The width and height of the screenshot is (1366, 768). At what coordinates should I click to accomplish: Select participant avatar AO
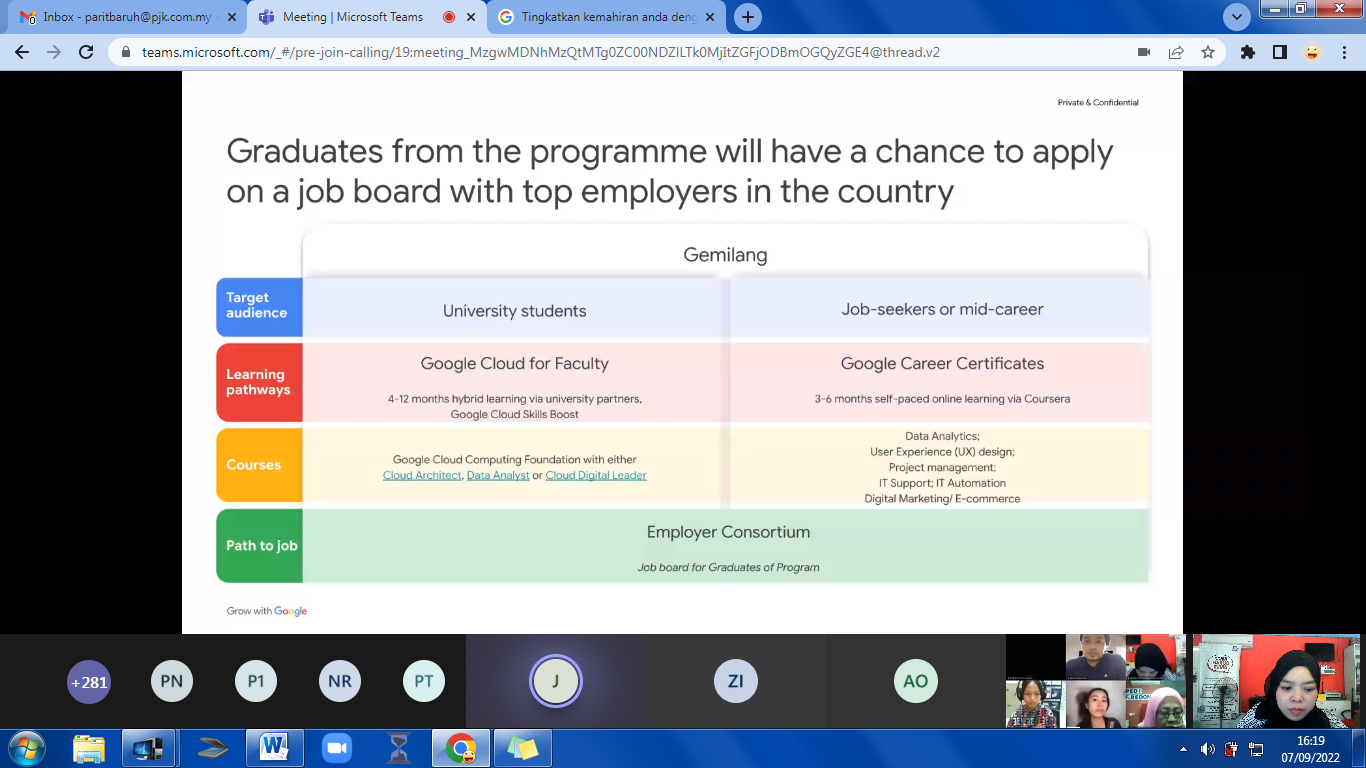[x=915, y=682]
